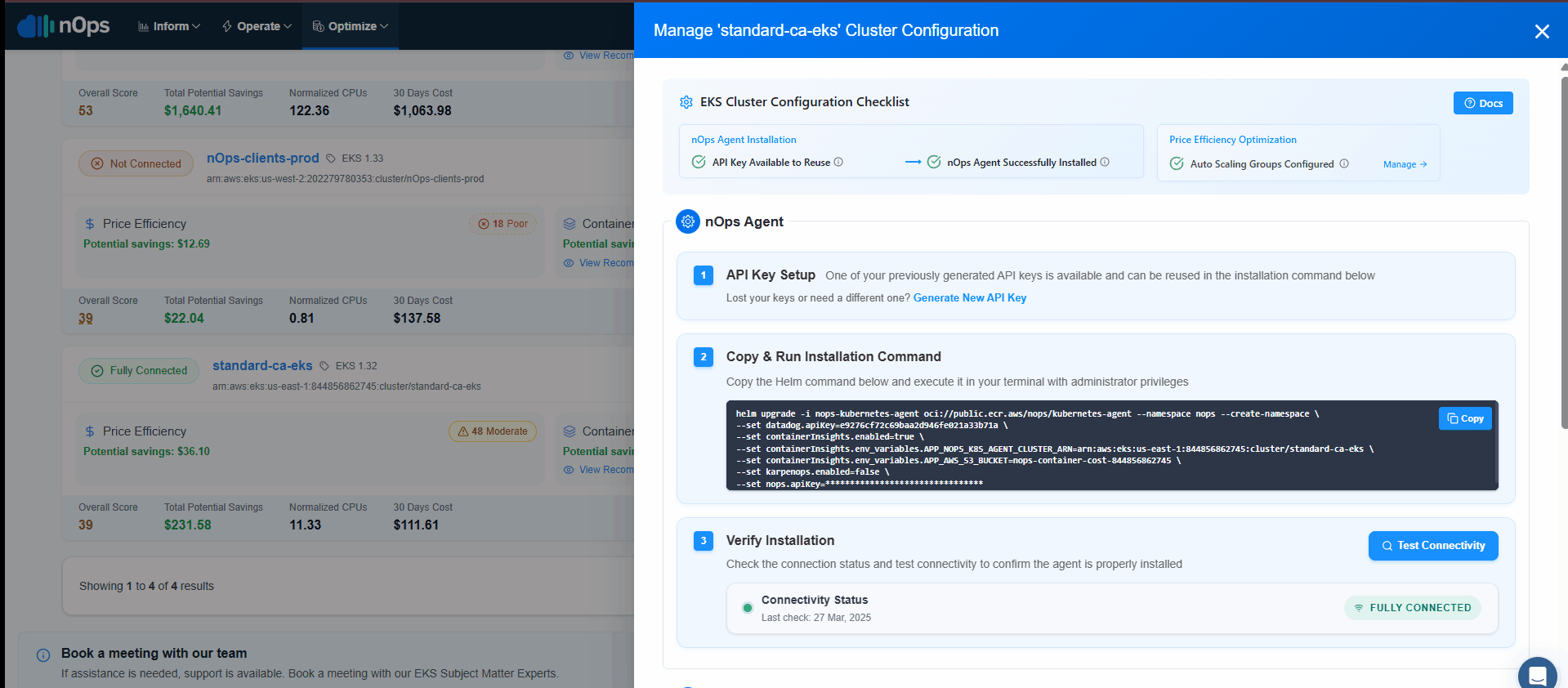Show info for Auto Scaling Groups Configured
The height and width of the screenshot is (688, 1568).
[1344, 163]
